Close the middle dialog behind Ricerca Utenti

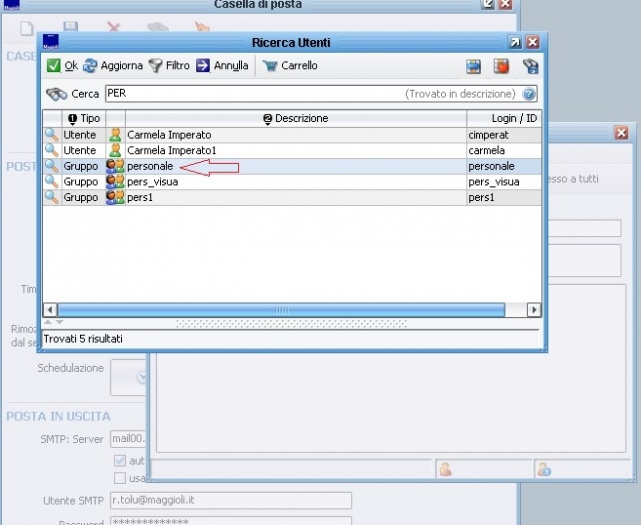click(621, 133)
